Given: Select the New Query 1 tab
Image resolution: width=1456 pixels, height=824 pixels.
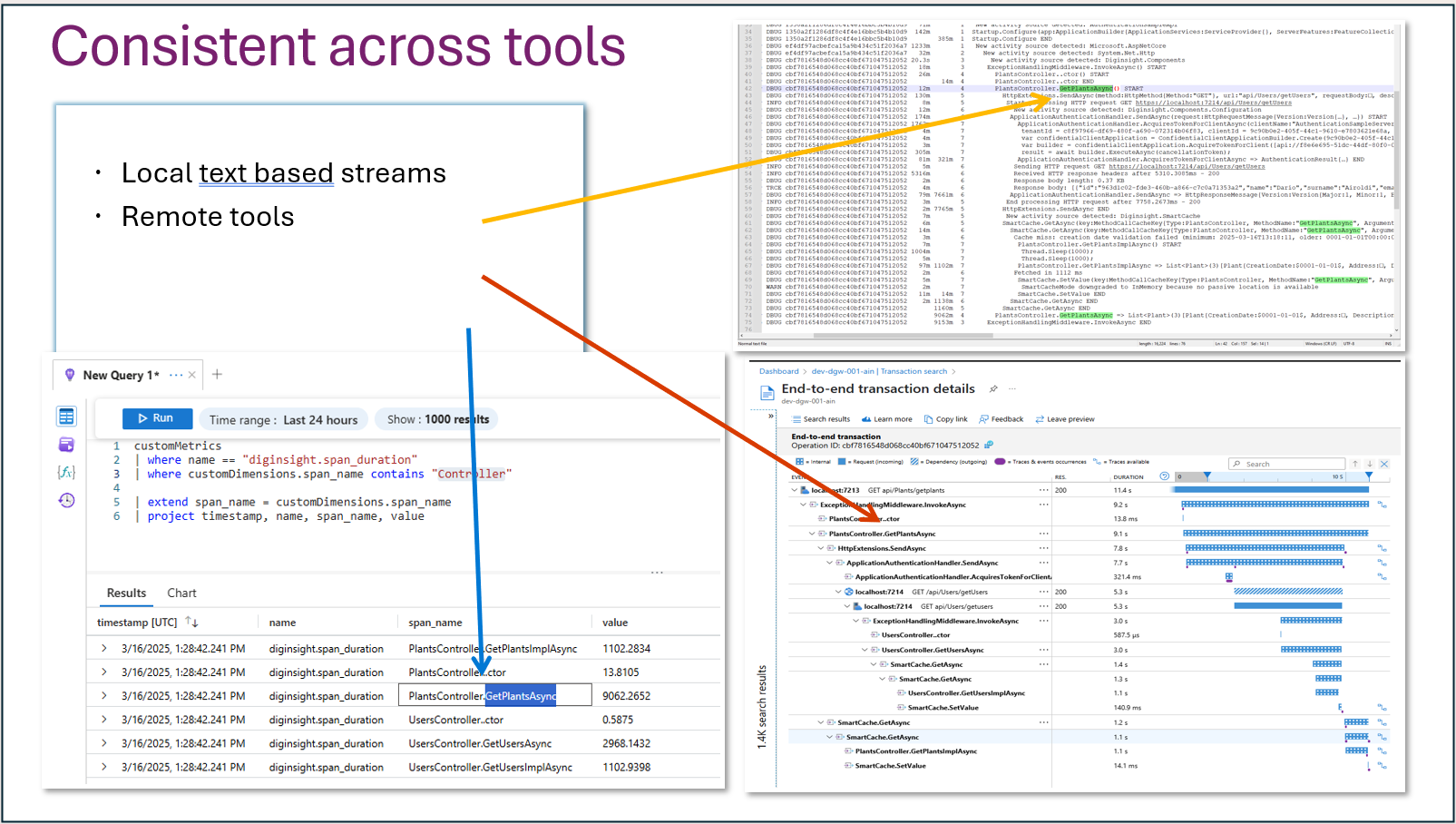Looking at the screenshot, I should point(120,375).
